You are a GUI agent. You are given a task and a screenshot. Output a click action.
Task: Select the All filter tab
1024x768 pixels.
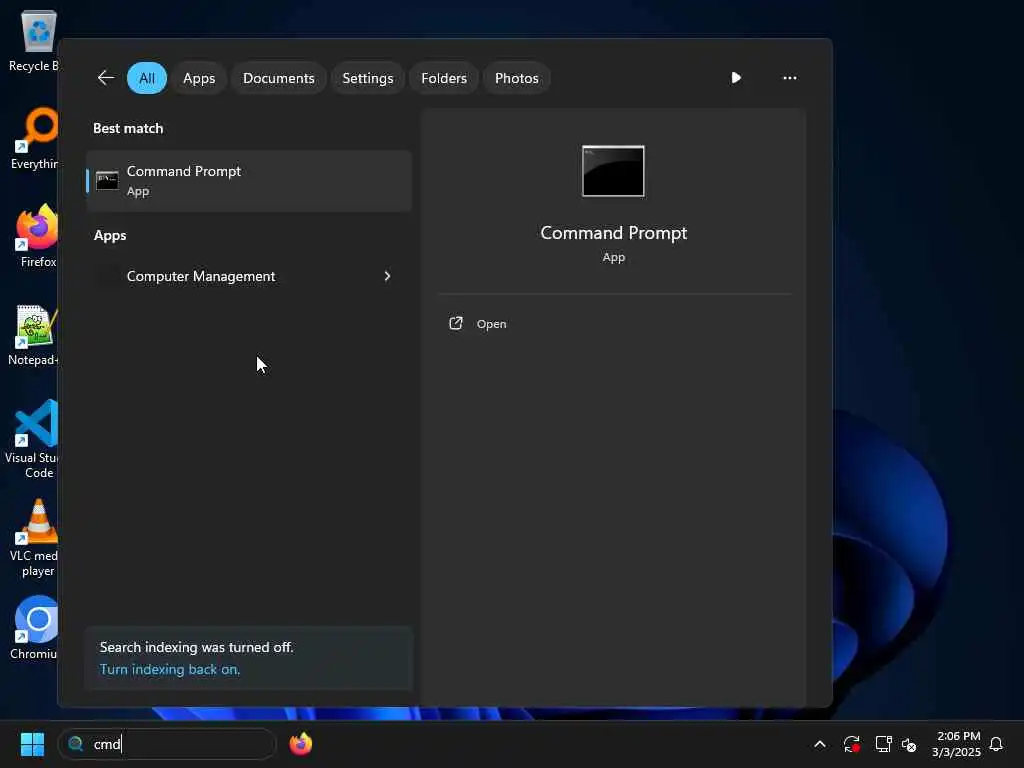click(x=147, y=78)
